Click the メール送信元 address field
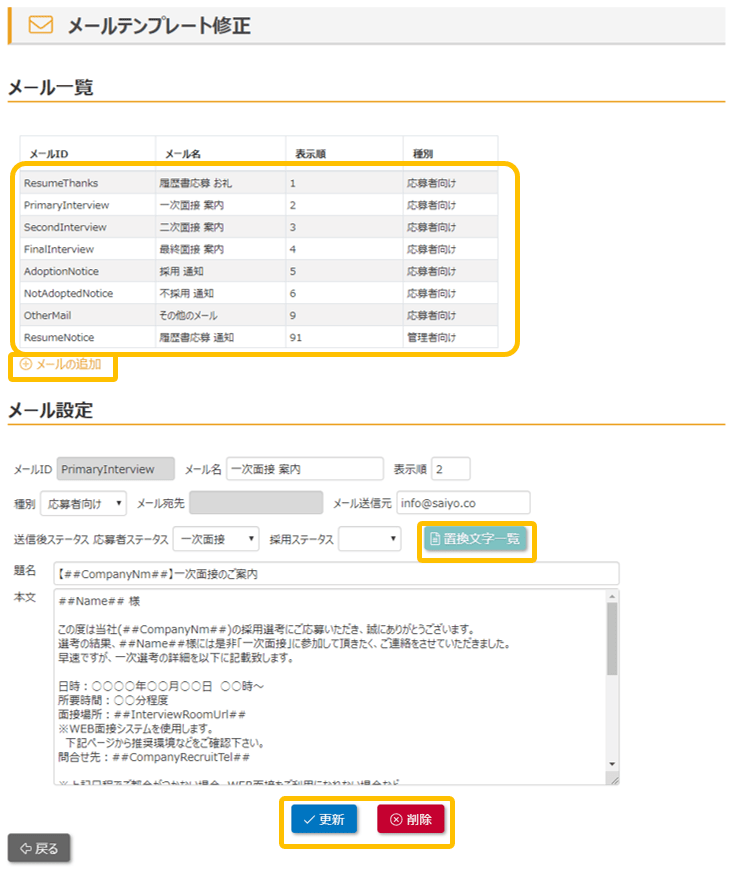The image size is (736, 871). click(463, 502)
